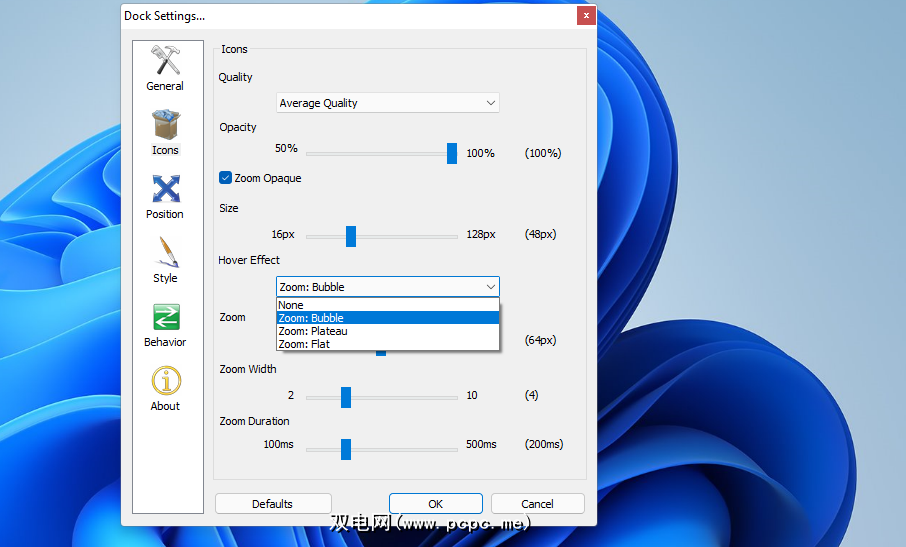Open the General settings icon
Viewport: 906px width, 547px height.
[x=165, y=62]
